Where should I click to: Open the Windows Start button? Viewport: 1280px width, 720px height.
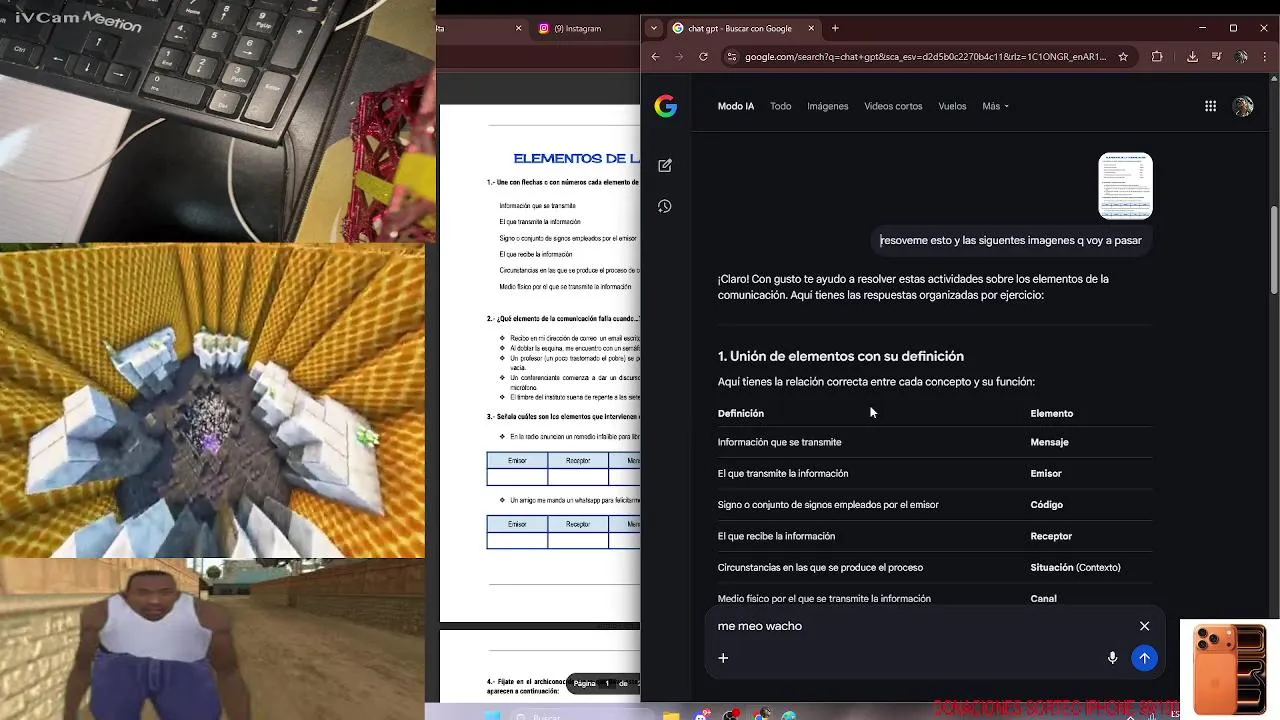(492, 715)
